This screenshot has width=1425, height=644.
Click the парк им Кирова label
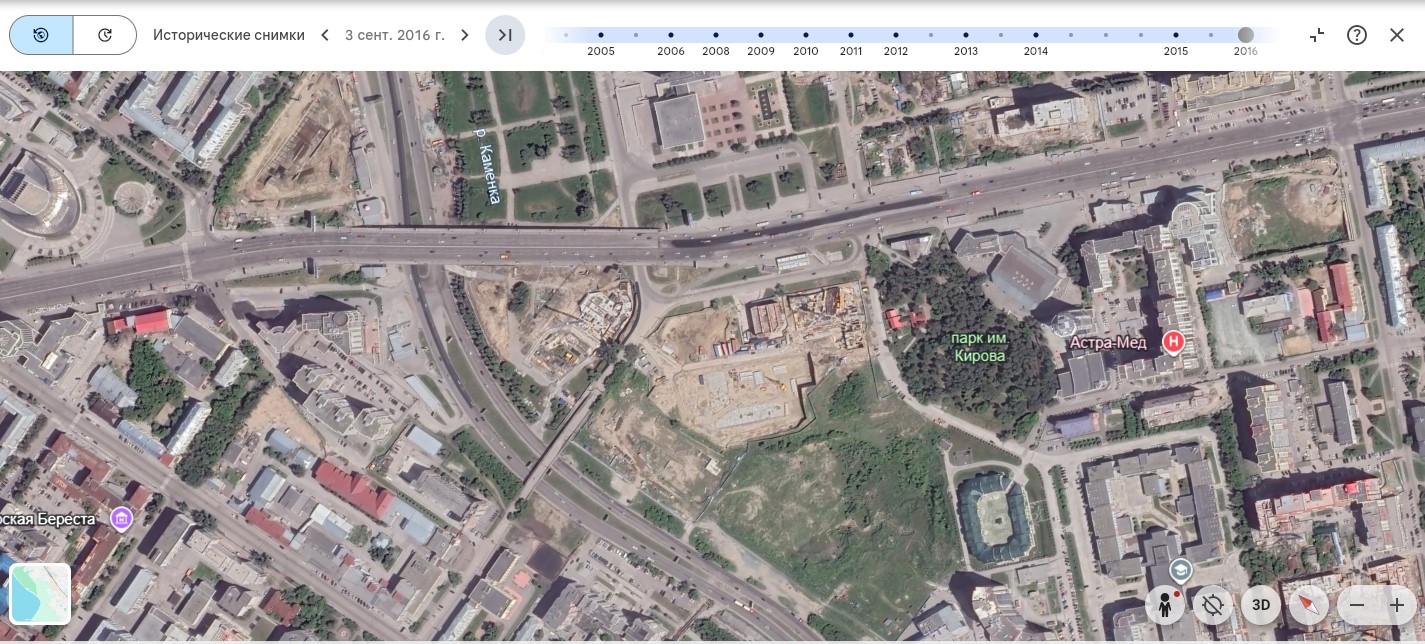click(978, 347)
